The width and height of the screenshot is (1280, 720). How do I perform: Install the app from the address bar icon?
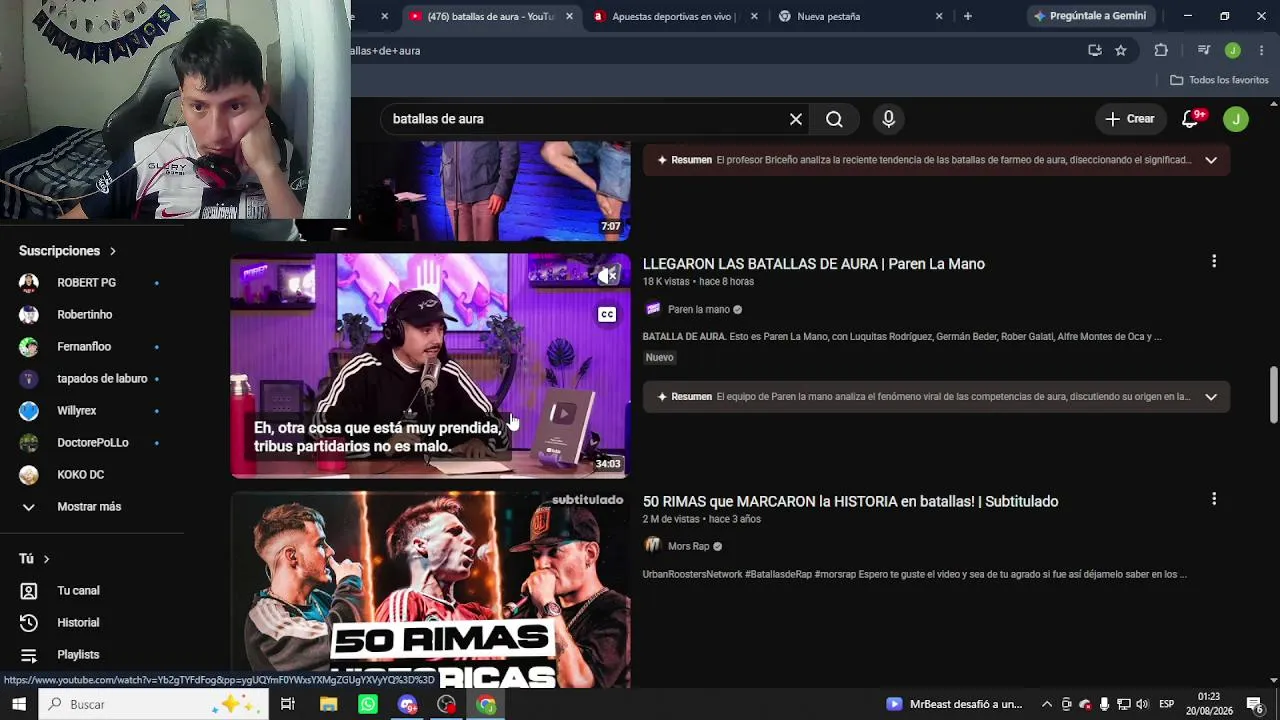[1095, 50]
